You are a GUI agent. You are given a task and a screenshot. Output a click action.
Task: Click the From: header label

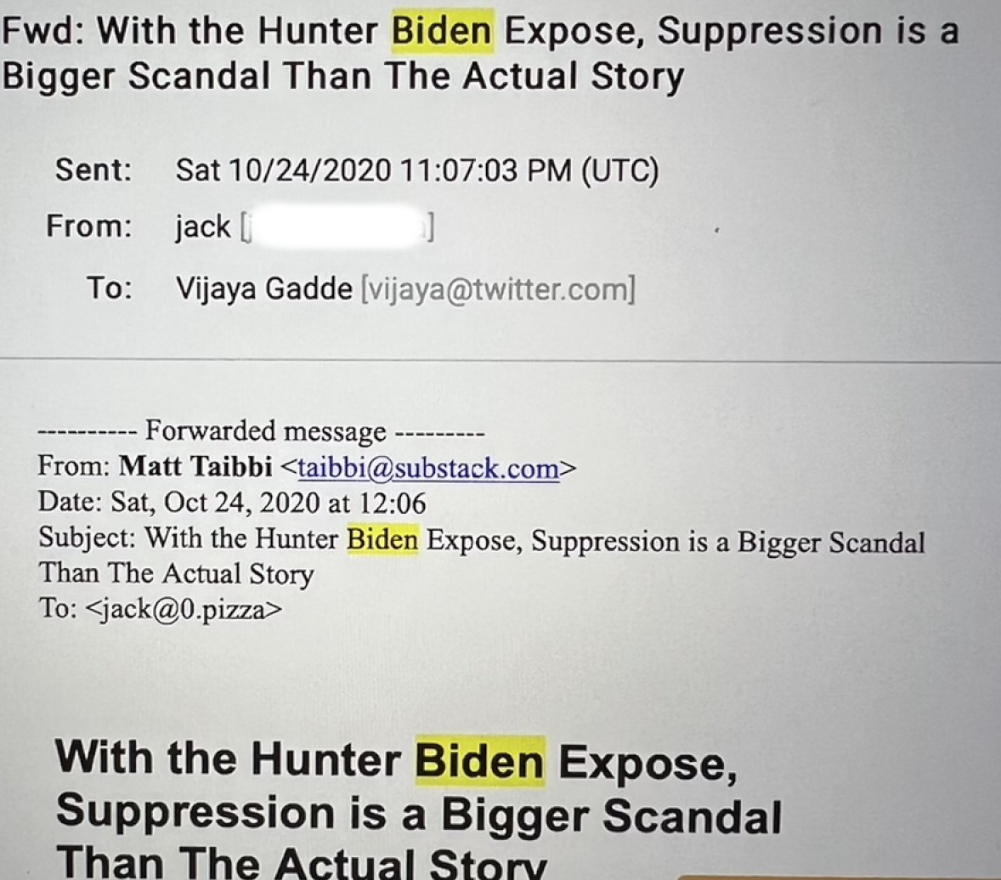[x=89, y=226]
